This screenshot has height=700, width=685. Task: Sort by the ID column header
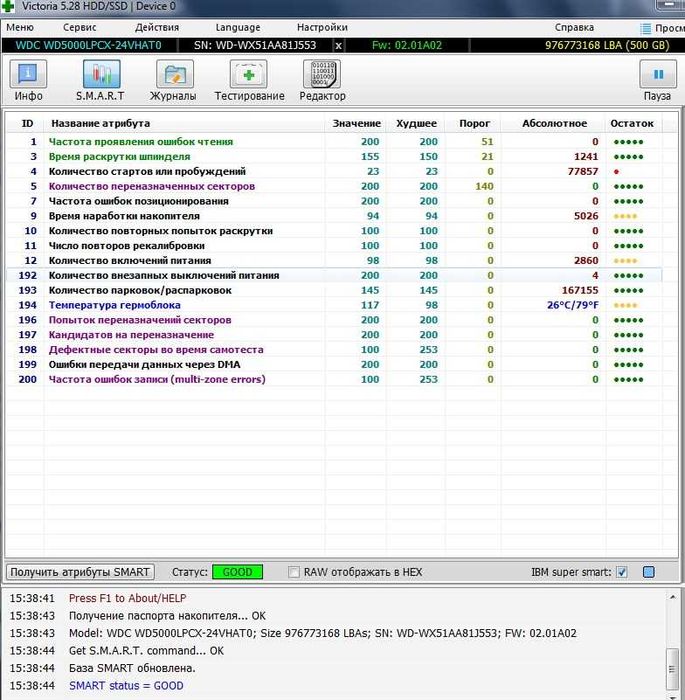[x=27, y=124]
